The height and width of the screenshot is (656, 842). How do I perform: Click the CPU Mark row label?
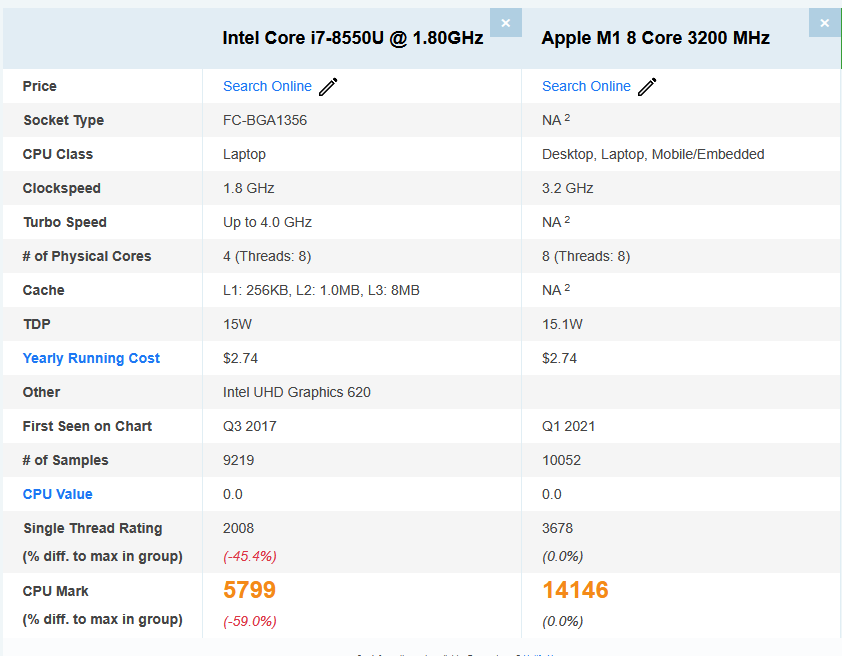click(55, 591)
